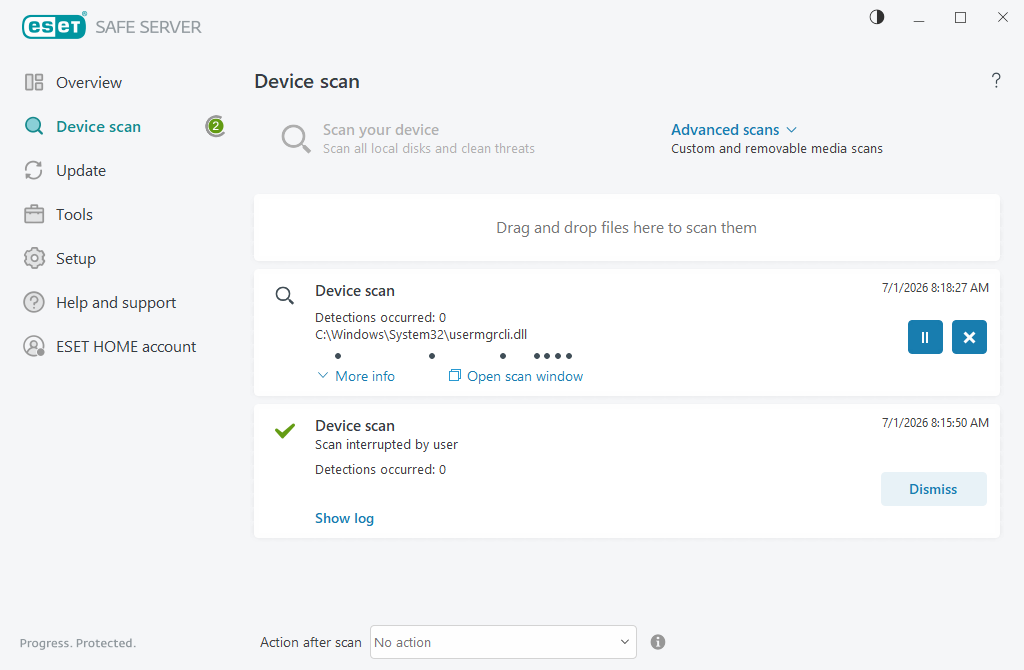Click the scan progress dots indicator

tap(454, 356)
